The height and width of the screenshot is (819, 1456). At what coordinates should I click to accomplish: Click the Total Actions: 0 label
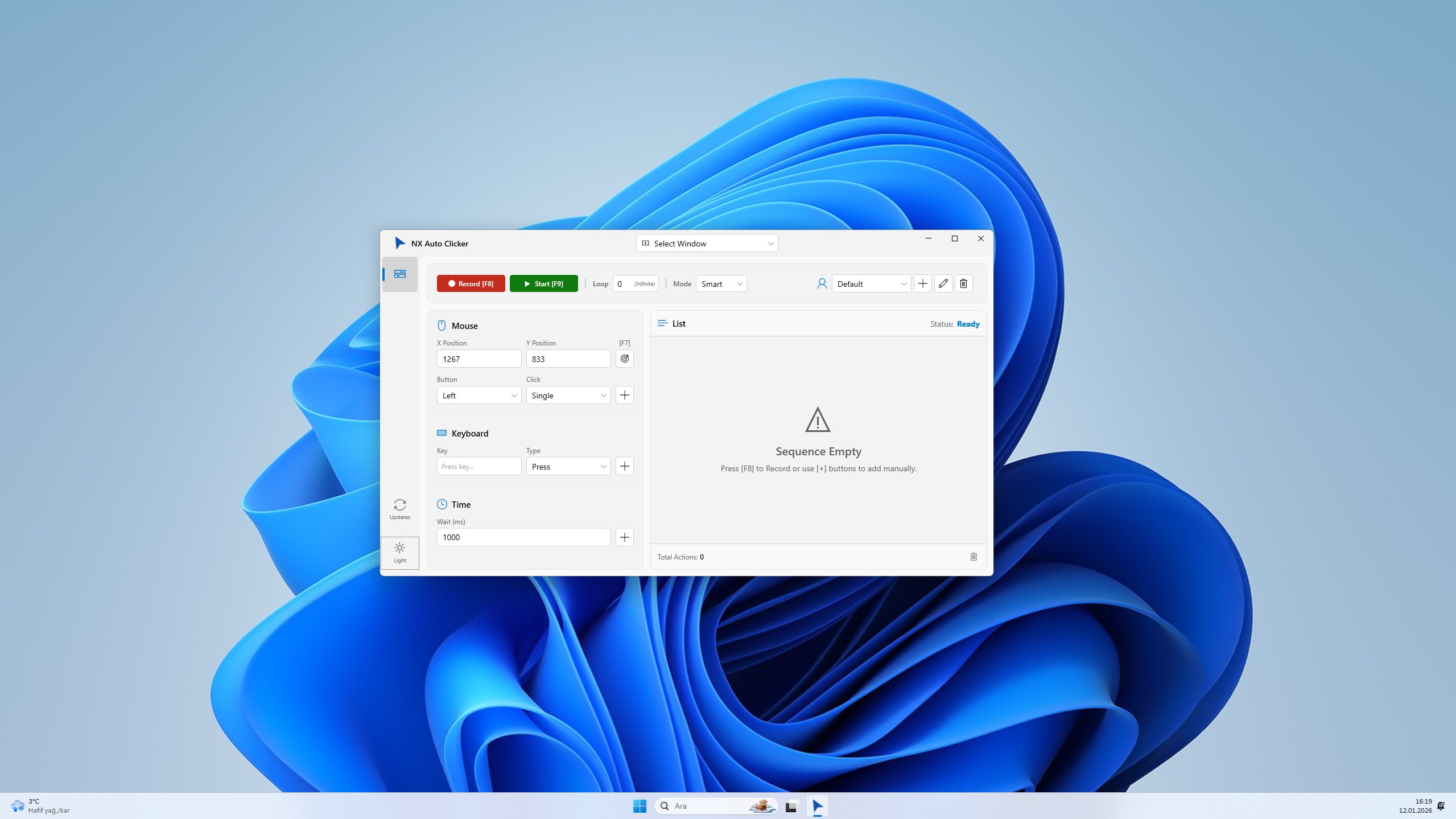680,557
